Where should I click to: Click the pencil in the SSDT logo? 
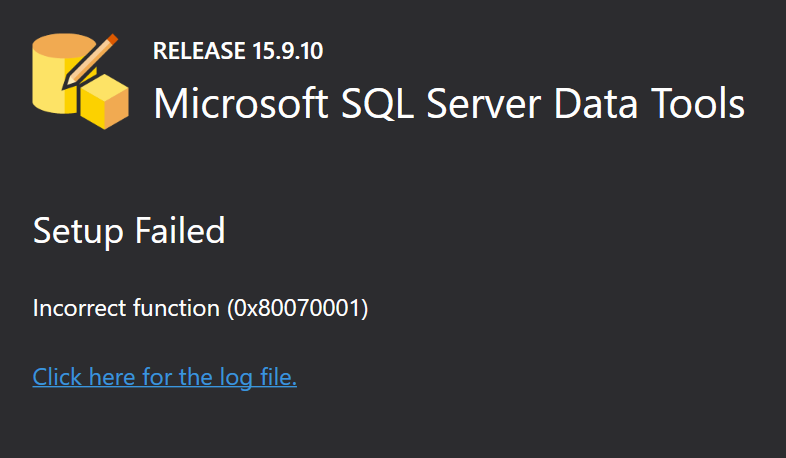click(x=90, y=62)
